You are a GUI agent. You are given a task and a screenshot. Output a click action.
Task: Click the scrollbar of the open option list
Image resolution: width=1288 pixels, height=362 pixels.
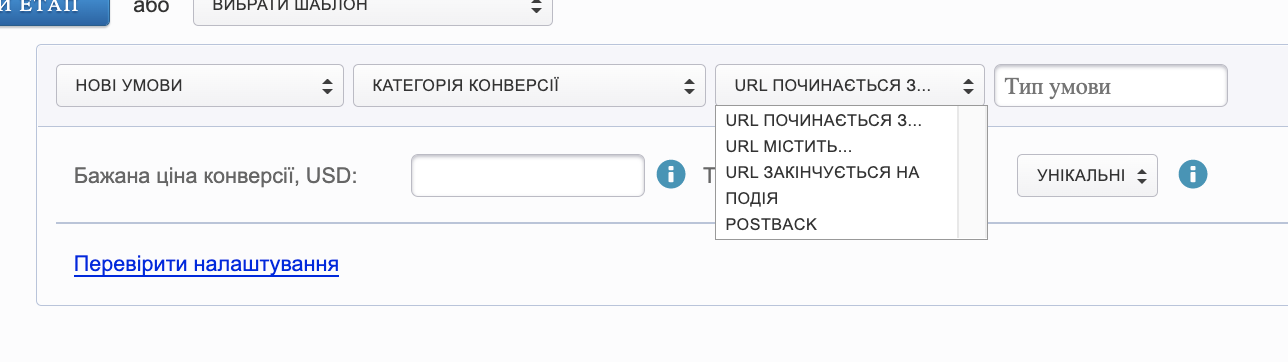tap(972, 172)
